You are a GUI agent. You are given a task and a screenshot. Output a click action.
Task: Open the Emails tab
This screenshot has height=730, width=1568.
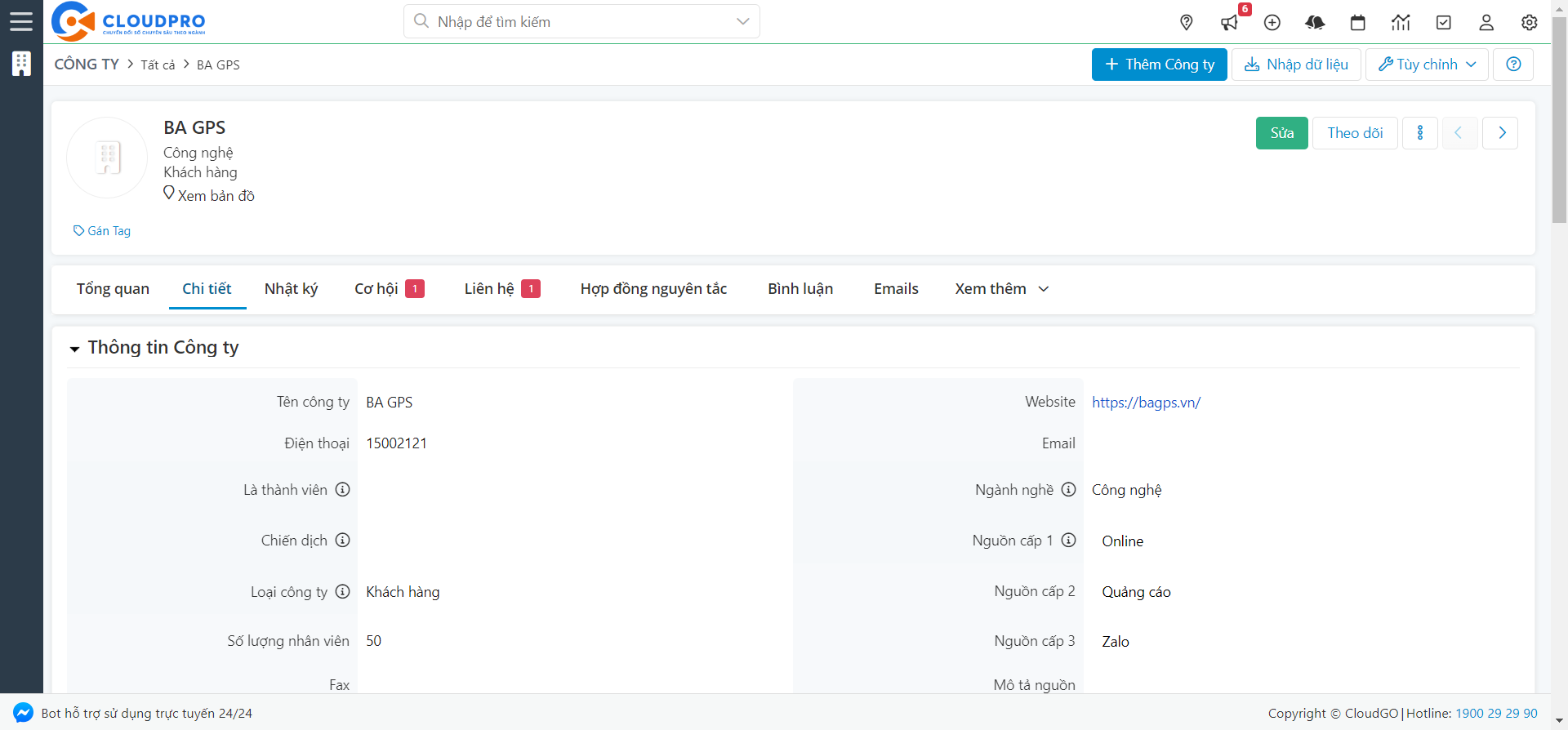pyautogui.click(x=896, y=289)
